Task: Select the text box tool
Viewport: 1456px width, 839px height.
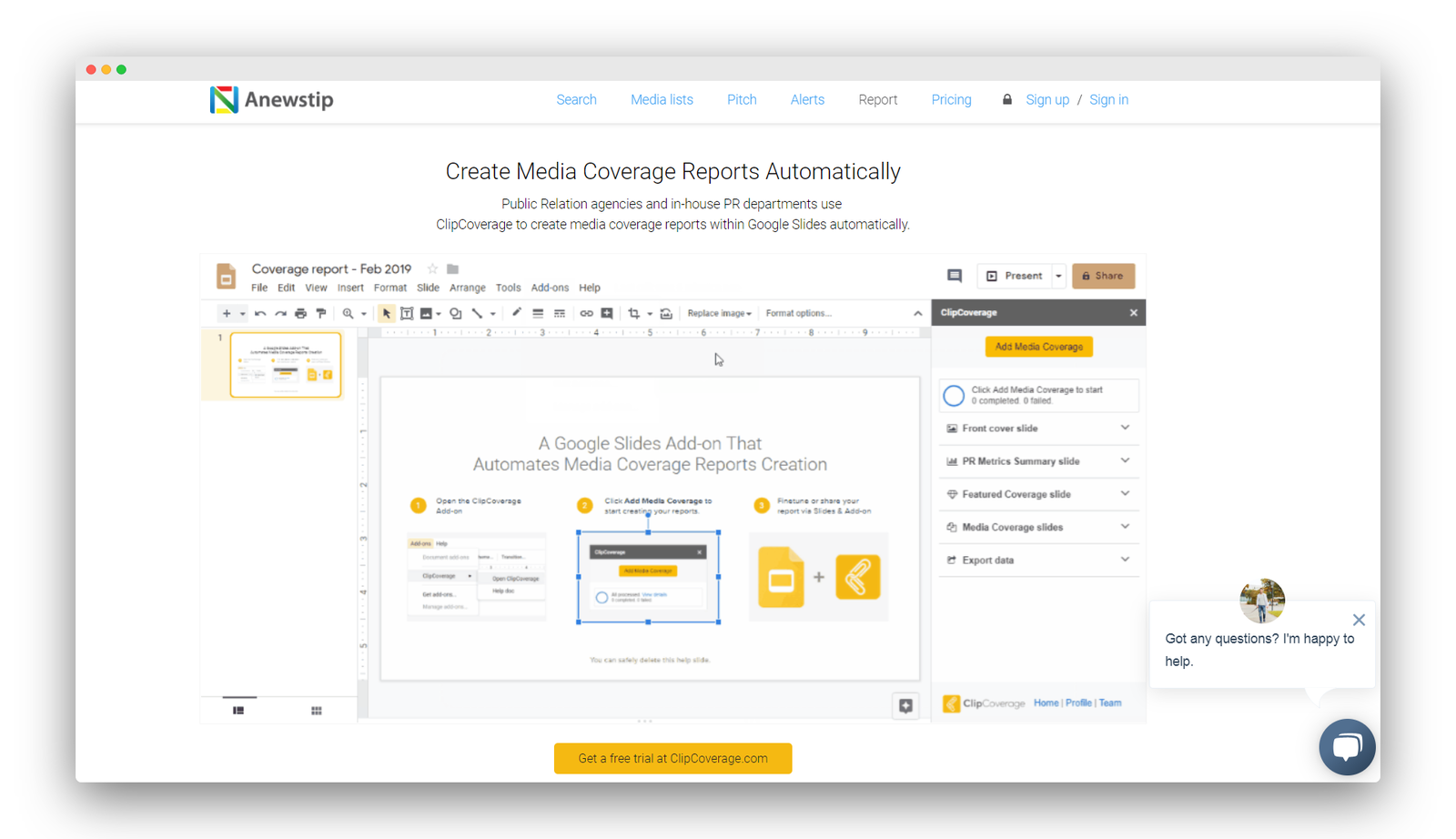Action: click(407, 313)
